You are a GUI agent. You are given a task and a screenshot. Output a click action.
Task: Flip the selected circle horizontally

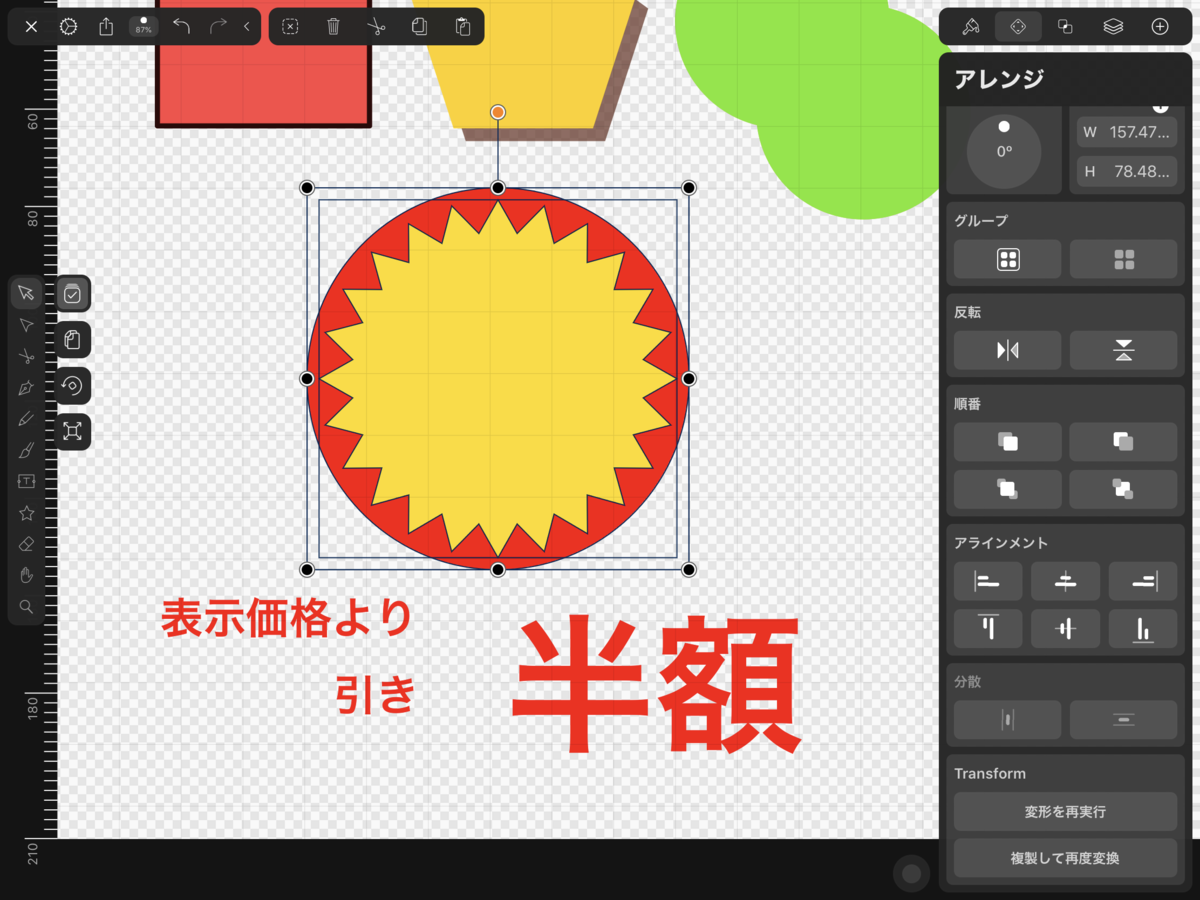click(x=1007, y=350)
